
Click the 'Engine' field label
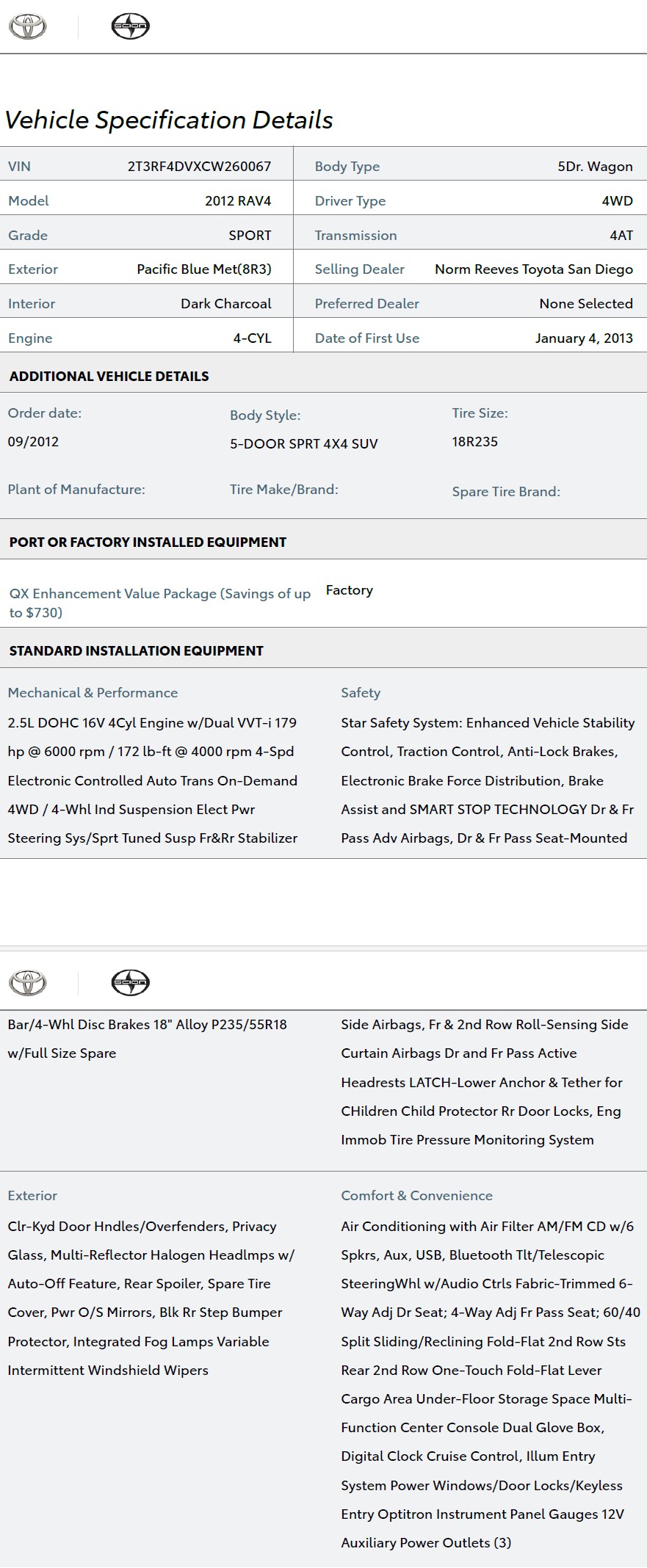[x=30, y=338]
